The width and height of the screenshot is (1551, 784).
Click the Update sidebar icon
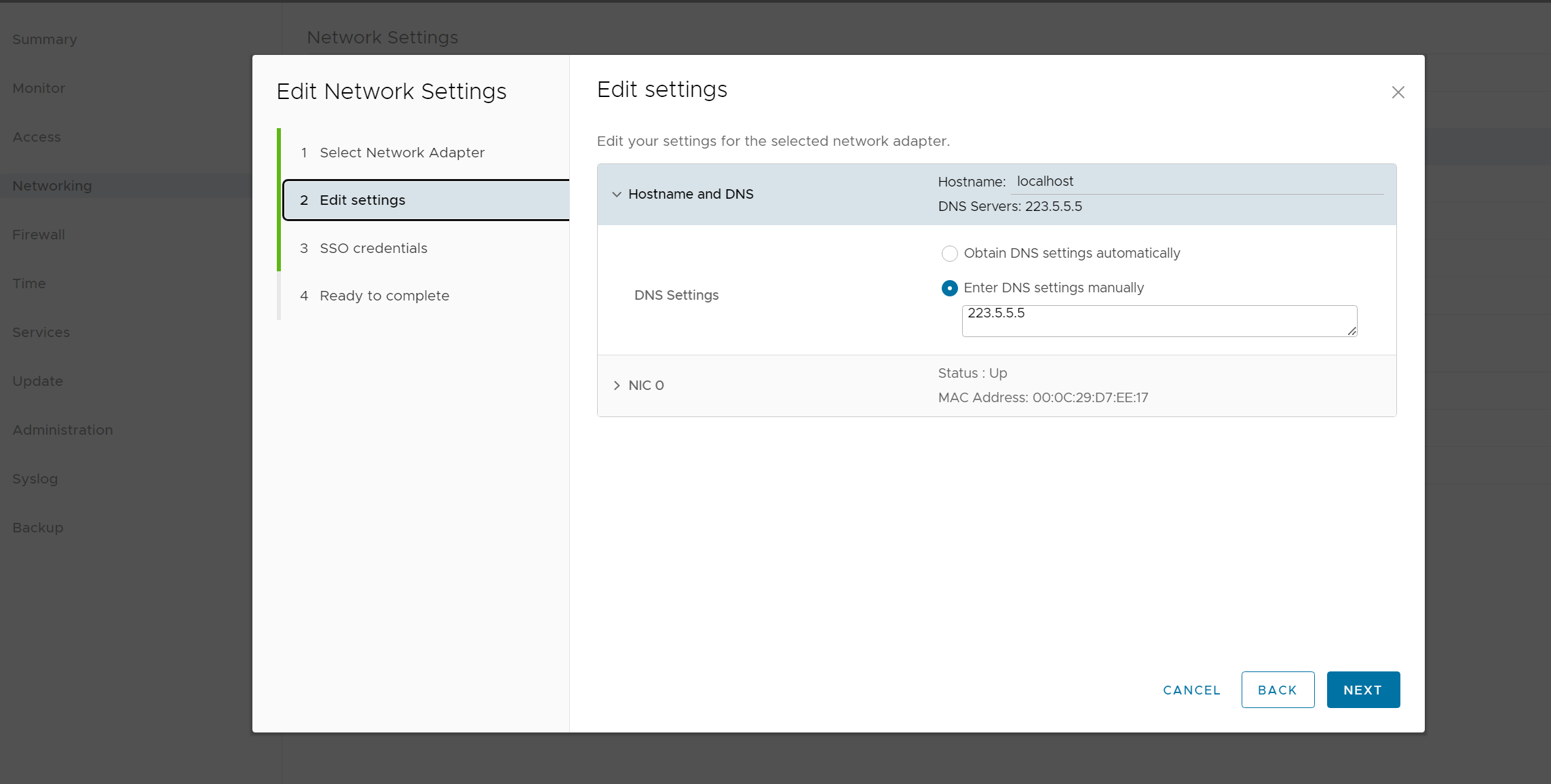[x=37, y=381]
